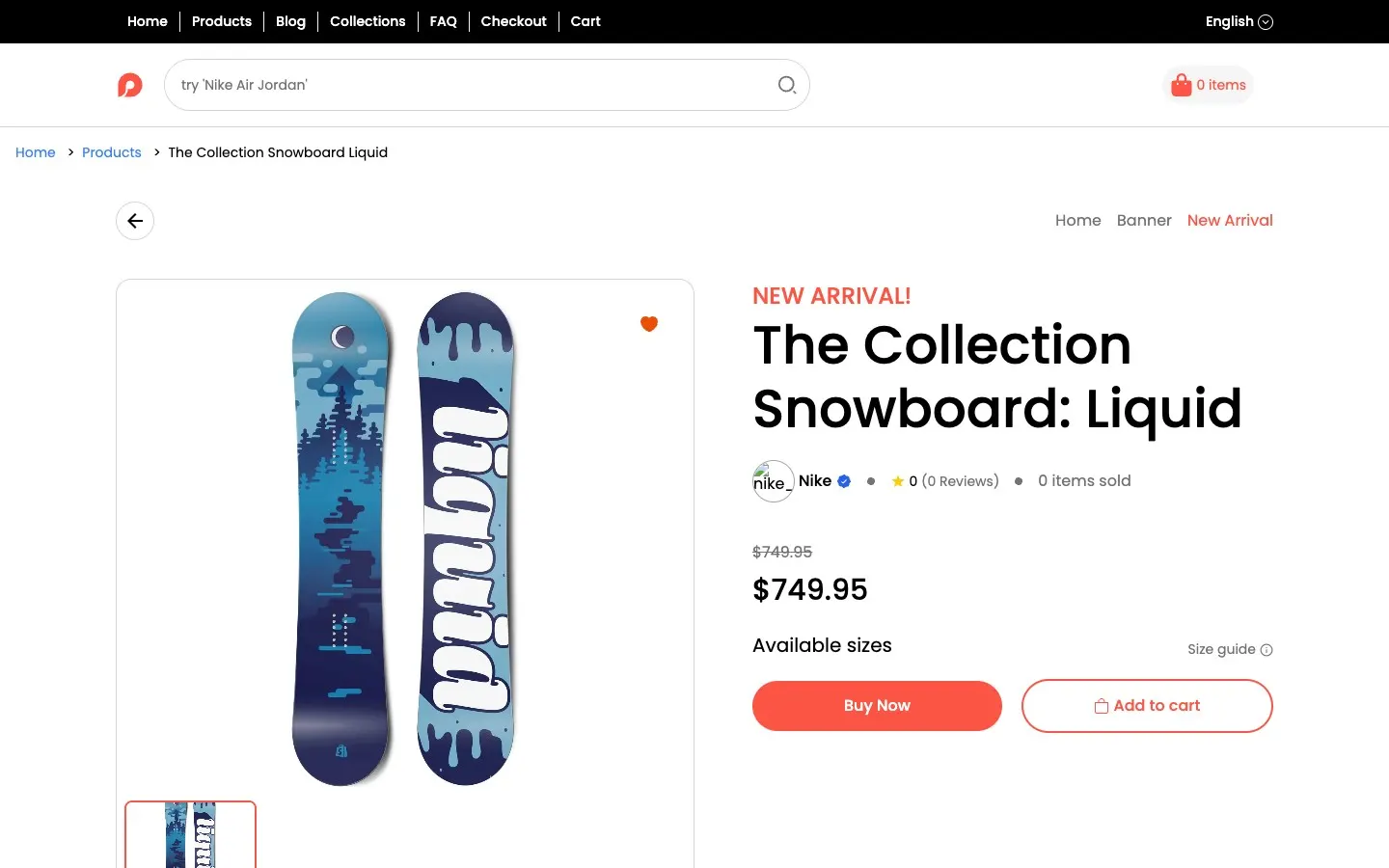The height and width of the screenshot is (868, 1389).
Task: Follow the Products breadcrumb link
Action: (112, 152)
